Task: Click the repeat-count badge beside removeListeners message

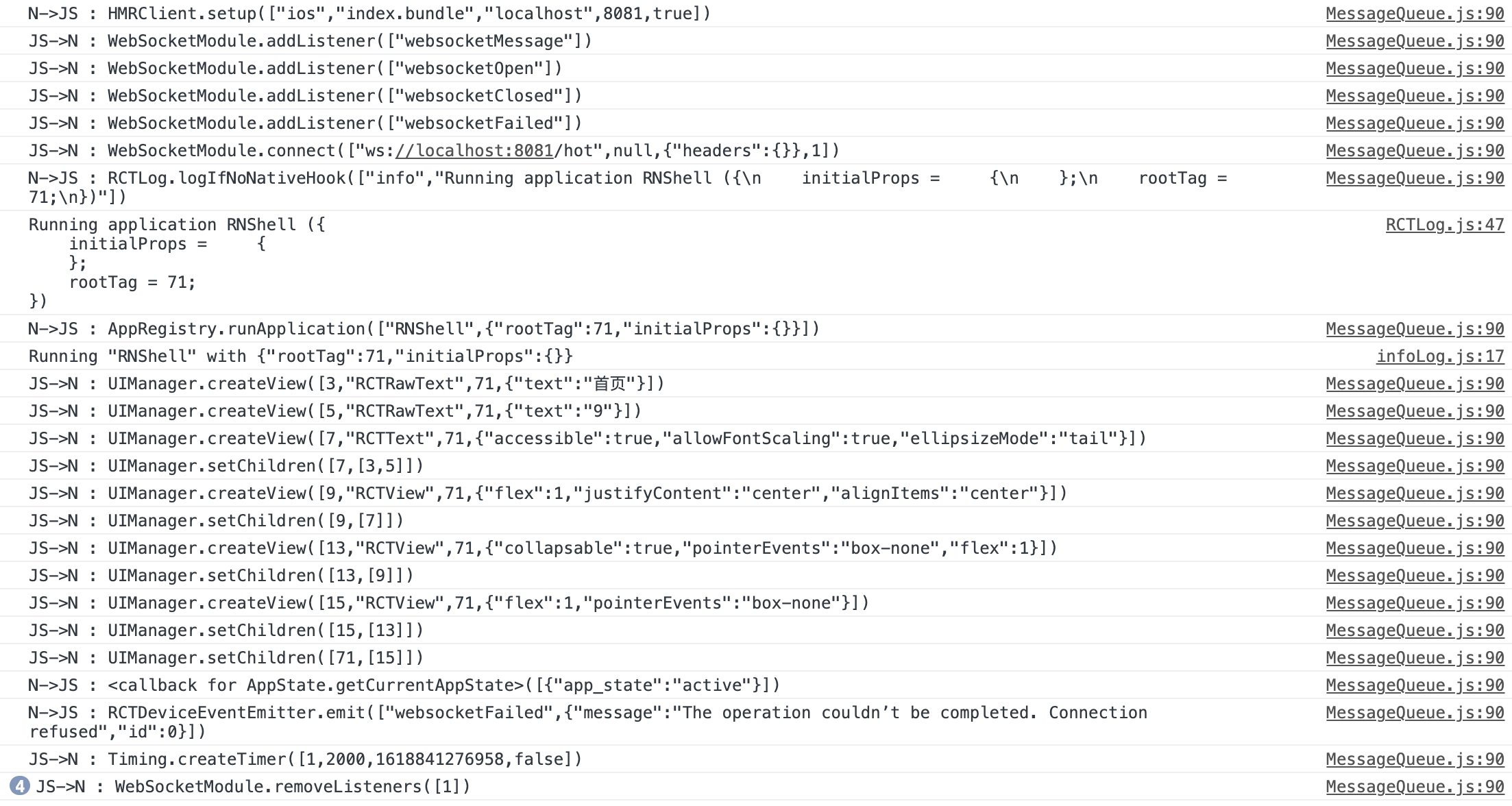Action: pyautogui.click(x=20, y=786)
